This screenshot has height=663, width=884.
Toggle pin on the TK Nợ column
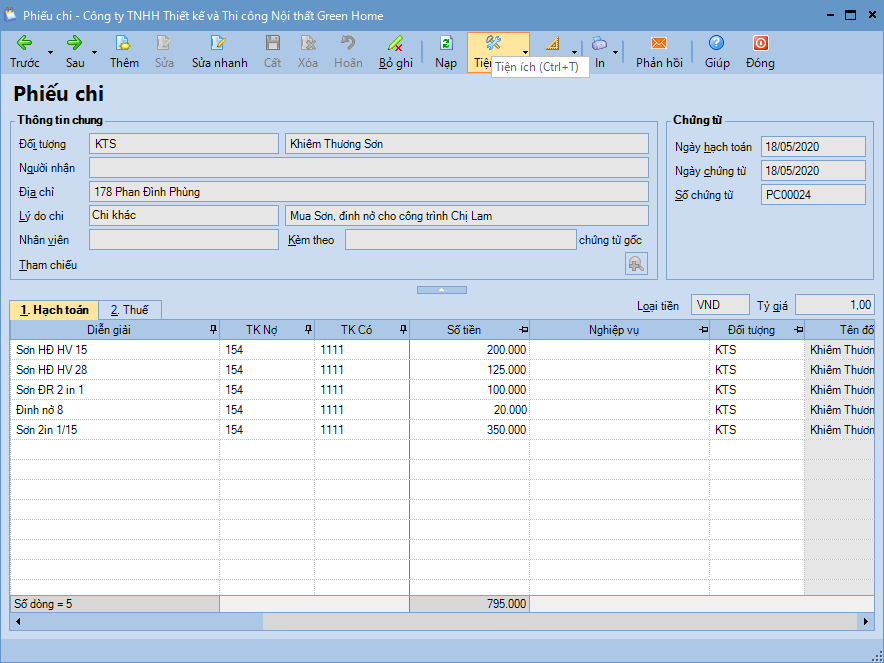point(308,329)
